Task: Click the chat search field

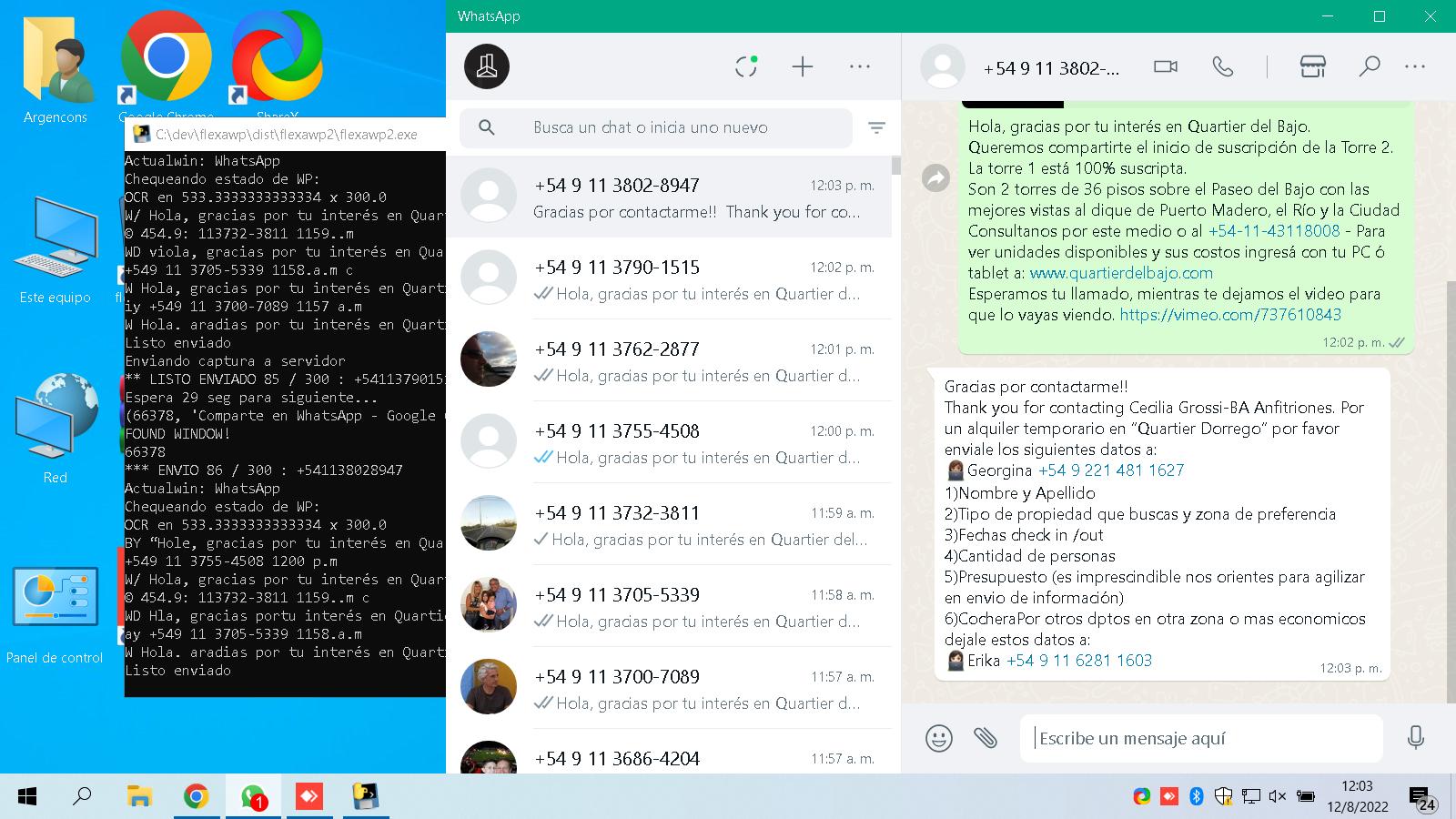Action: click(656, 128)
